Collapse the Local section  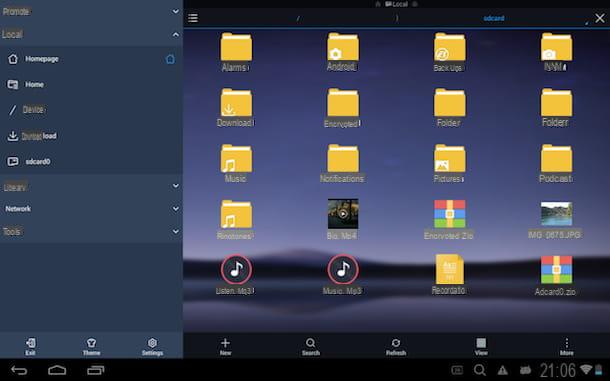pyautogui.click(x=176, y=35)
